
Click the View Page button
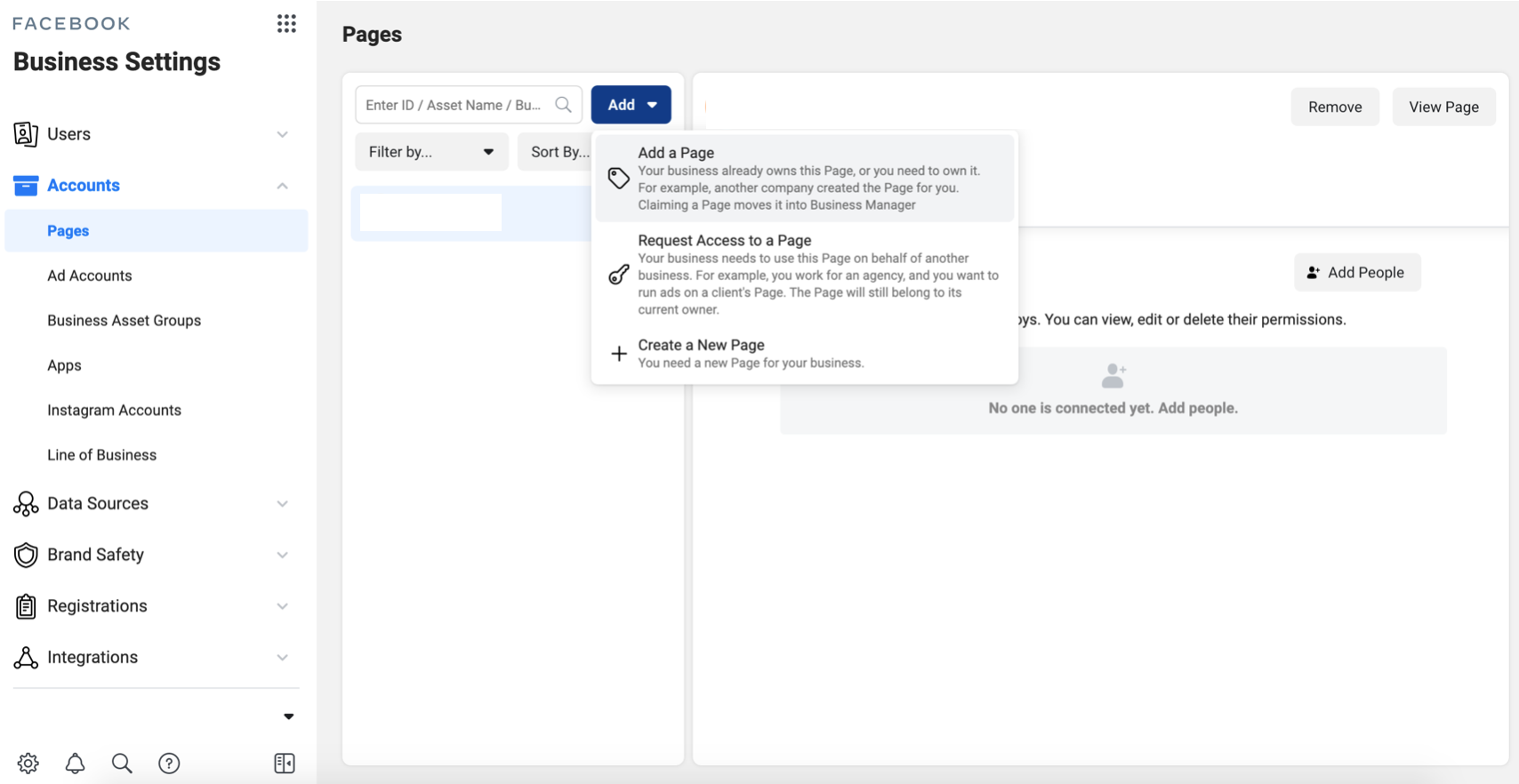click(x=1444, y=107)
